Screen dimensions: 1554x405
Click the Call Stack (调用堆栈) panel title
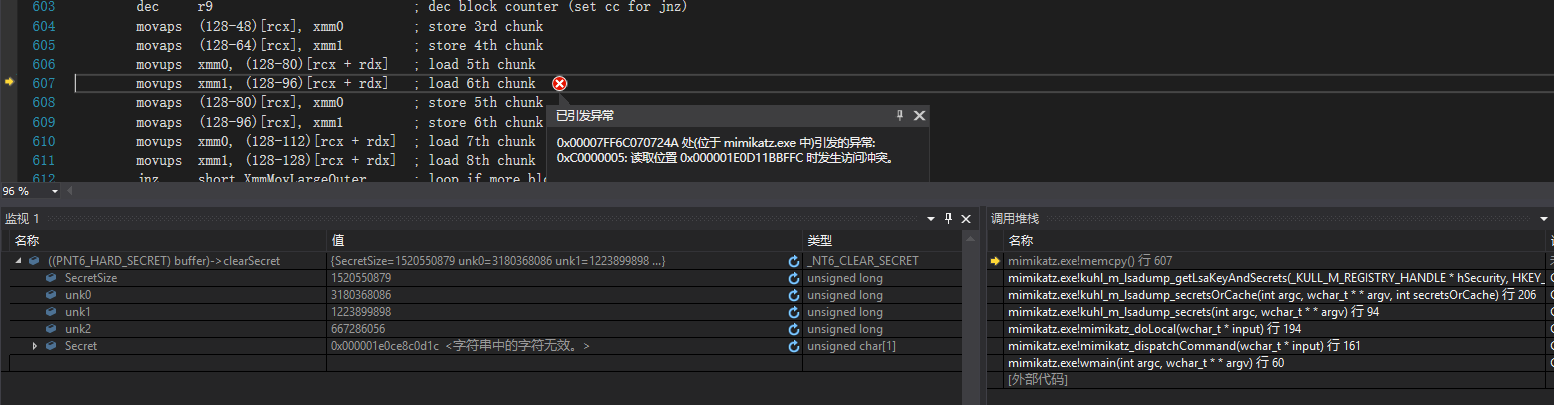1014,218
